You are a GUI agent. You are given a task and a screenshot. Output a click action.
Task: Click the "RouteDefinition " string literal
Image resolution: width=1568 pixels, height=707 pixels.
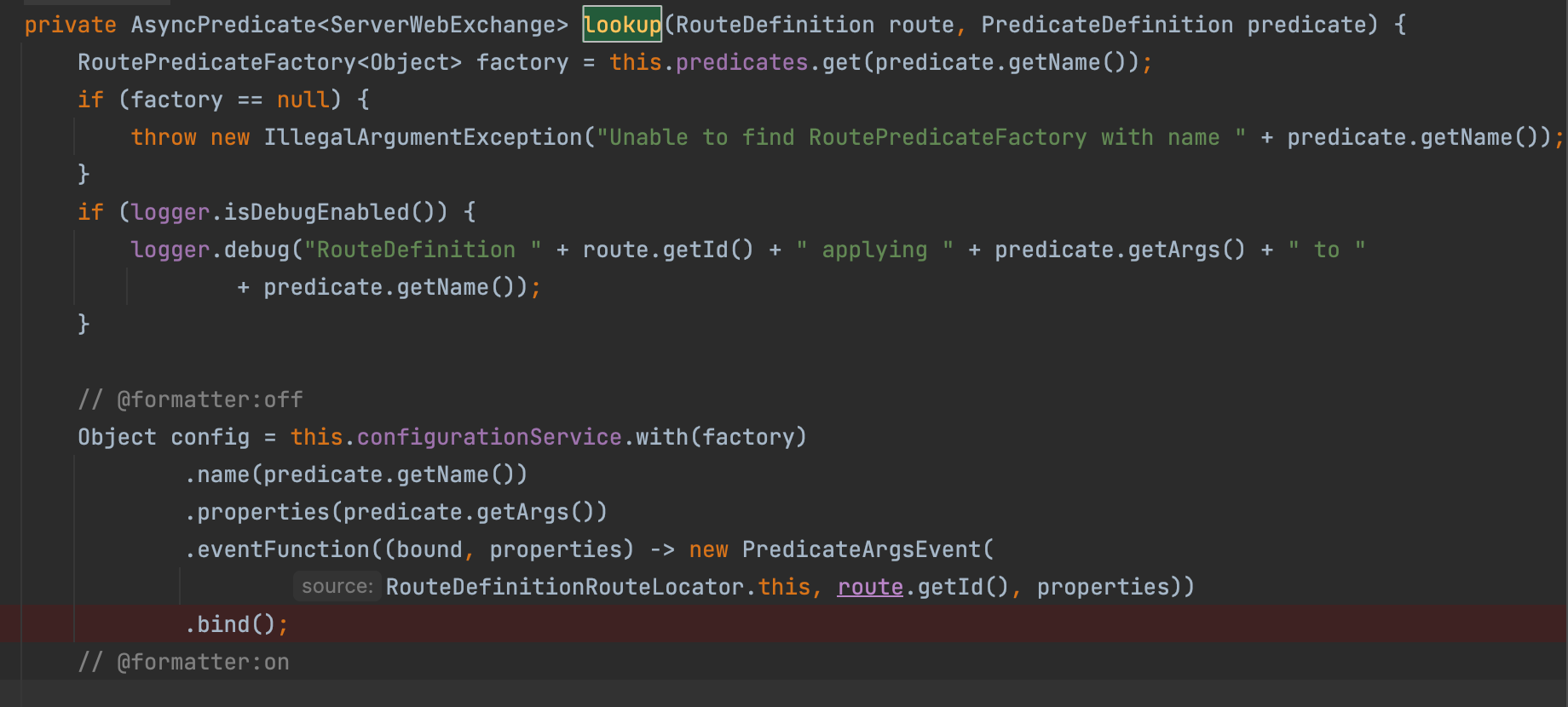click(423, 250)
